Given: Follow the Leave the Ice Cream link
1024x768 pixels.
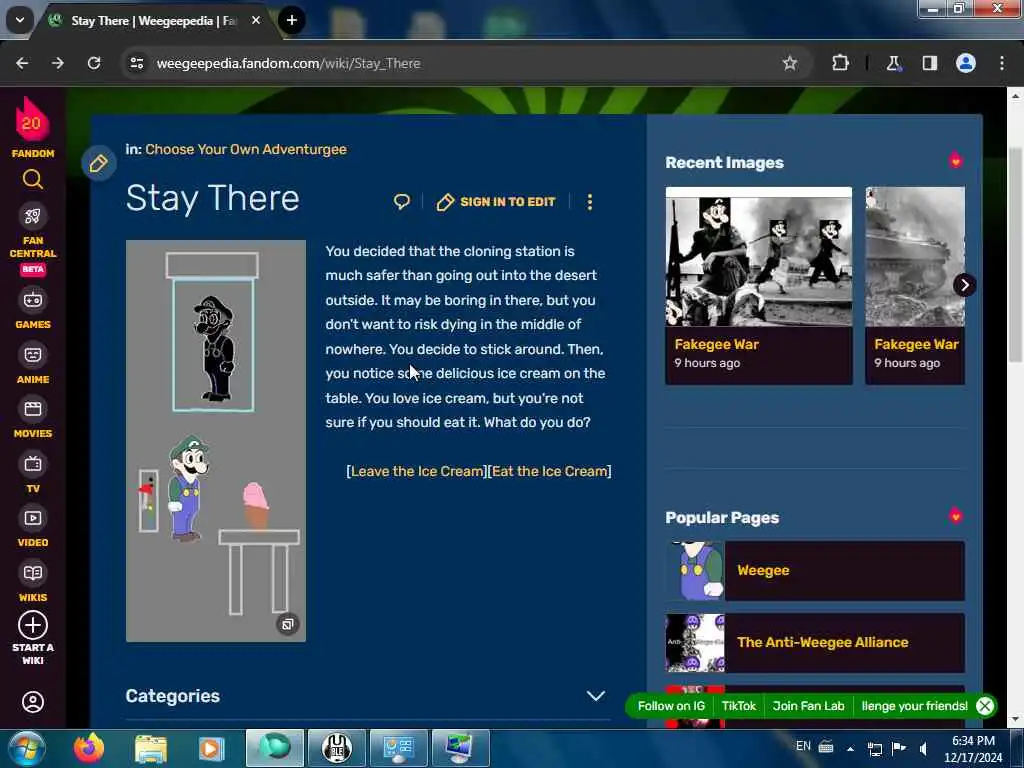Looking at the screenshot, I should (x=417, y=472).
